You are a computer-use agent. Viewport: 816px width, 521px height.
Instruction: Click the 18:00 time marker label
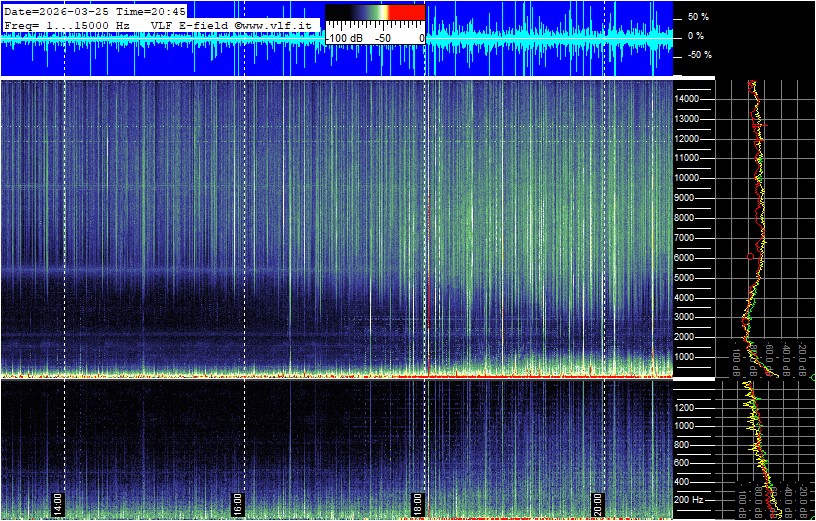tap(418, 503)
